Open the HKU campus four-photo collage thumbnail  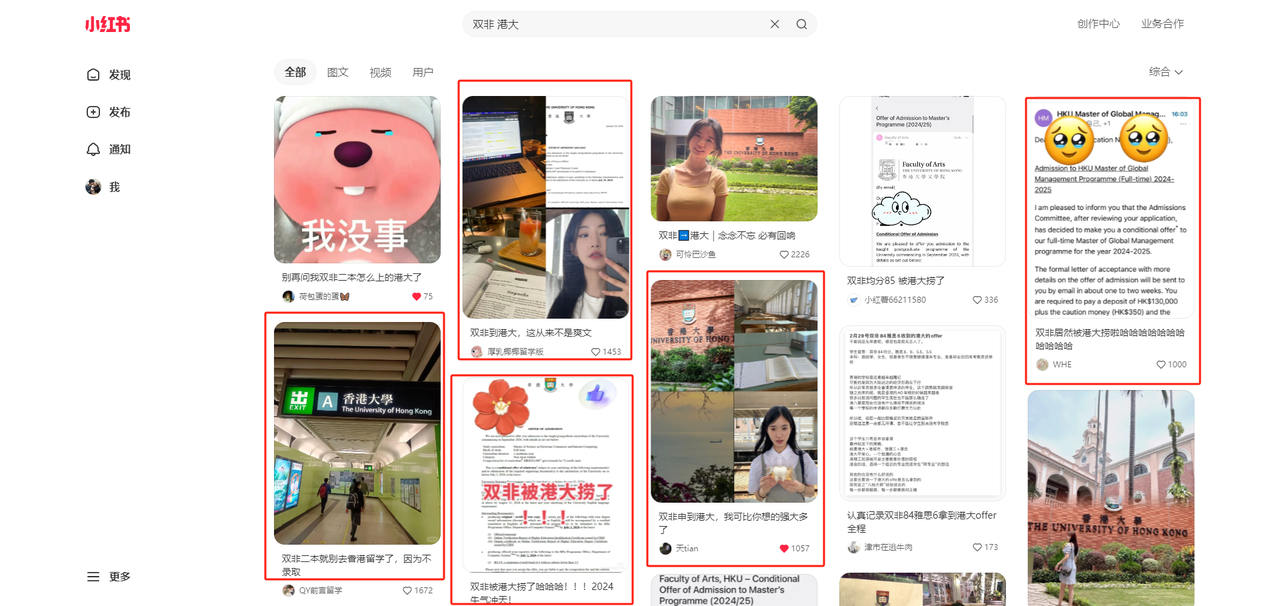click(734, 391)
